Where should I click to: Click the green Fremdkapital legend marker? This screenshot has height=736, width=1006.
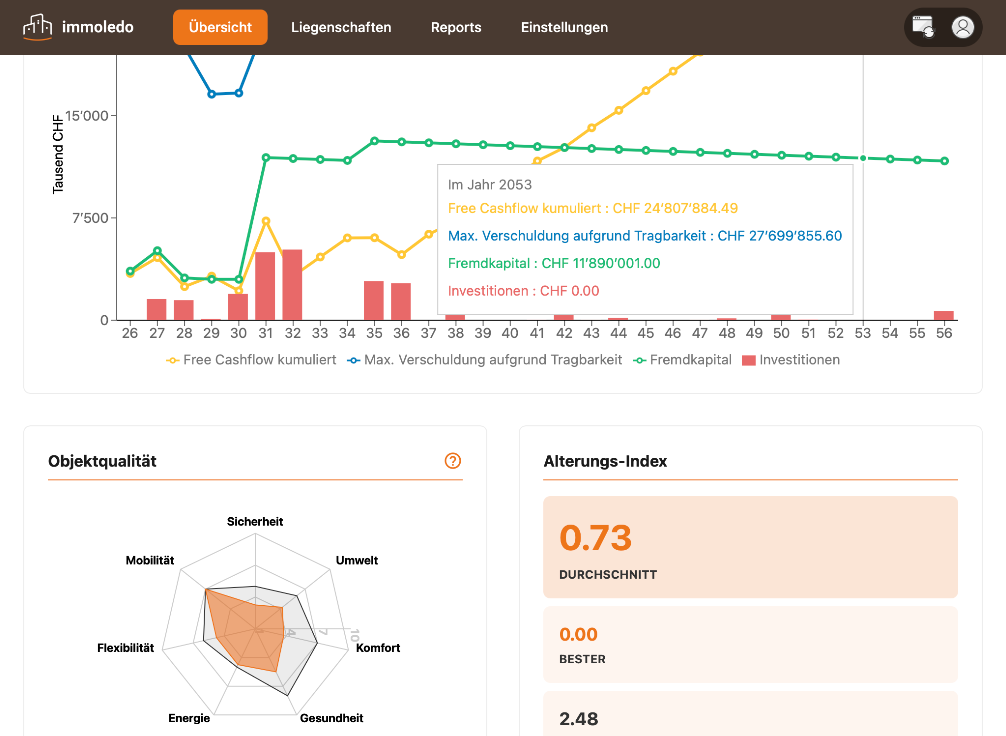(639, 361)
